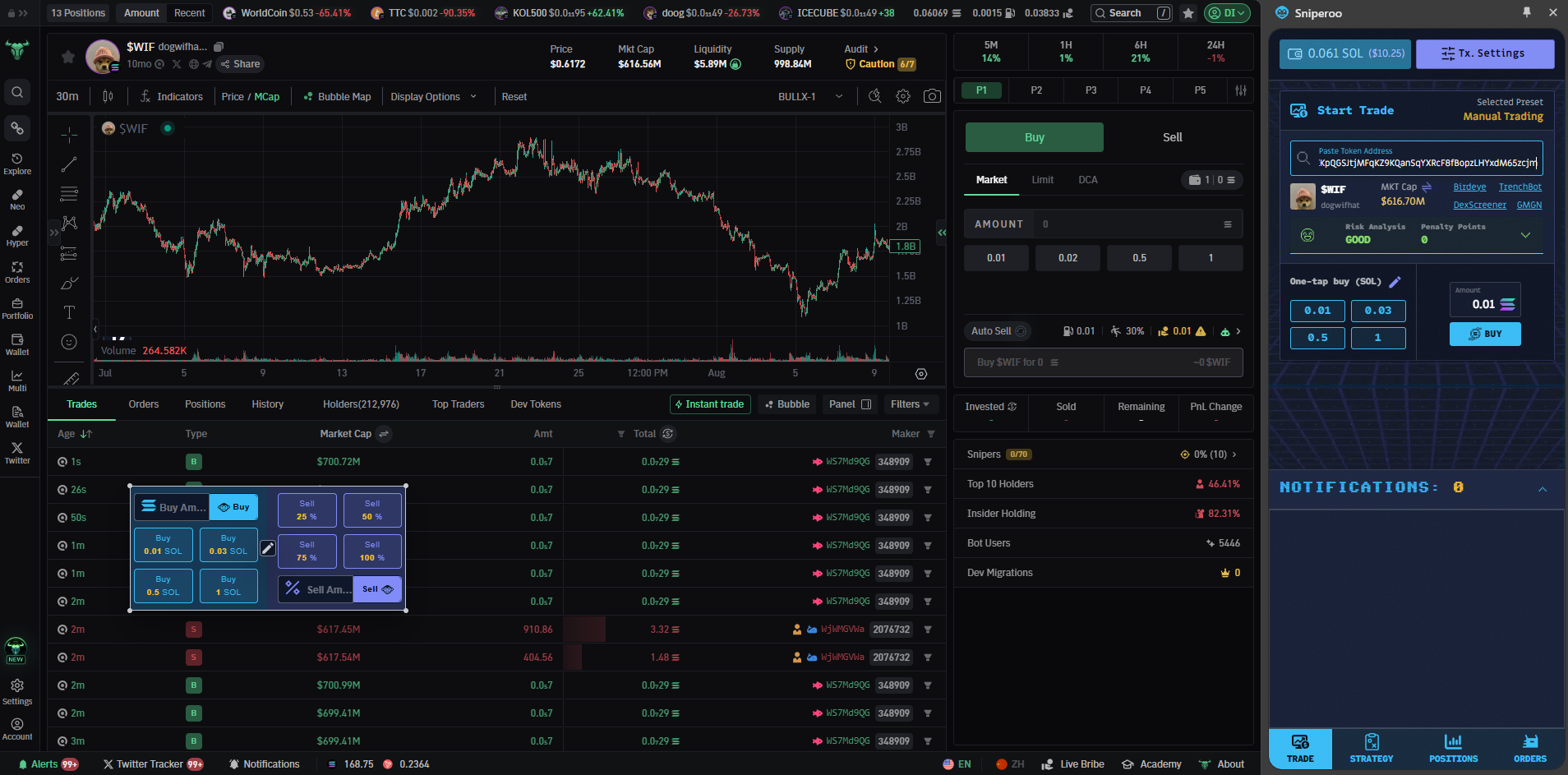Expand the Display Options dropdown
This screenshot has height=775, width=1568.
click(433, 96)
